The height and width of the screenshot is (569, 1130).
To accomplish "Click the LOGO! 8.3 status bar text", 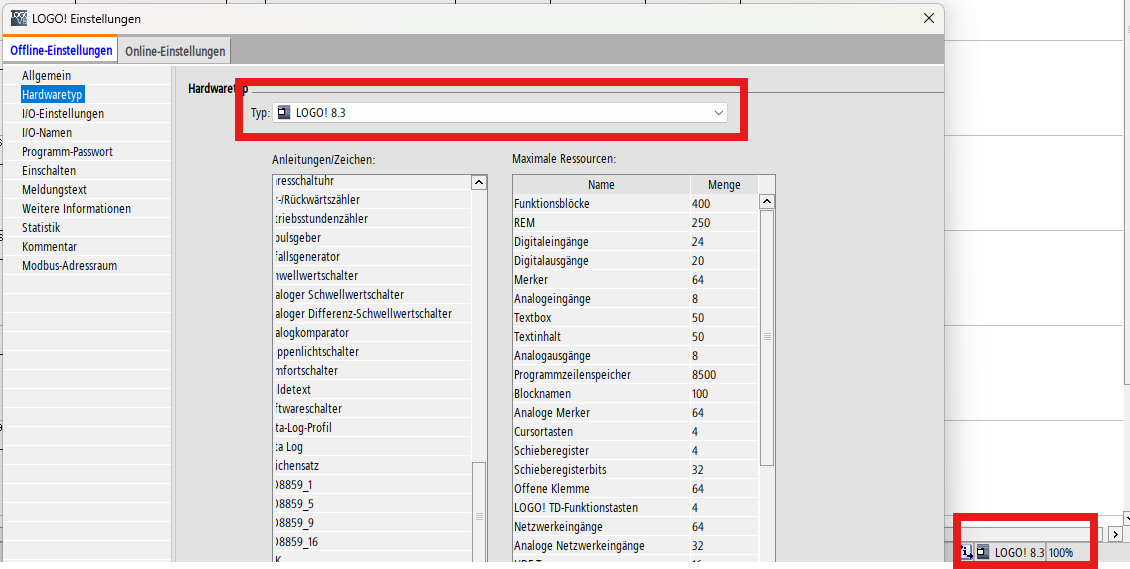I will pos(1019,553).
